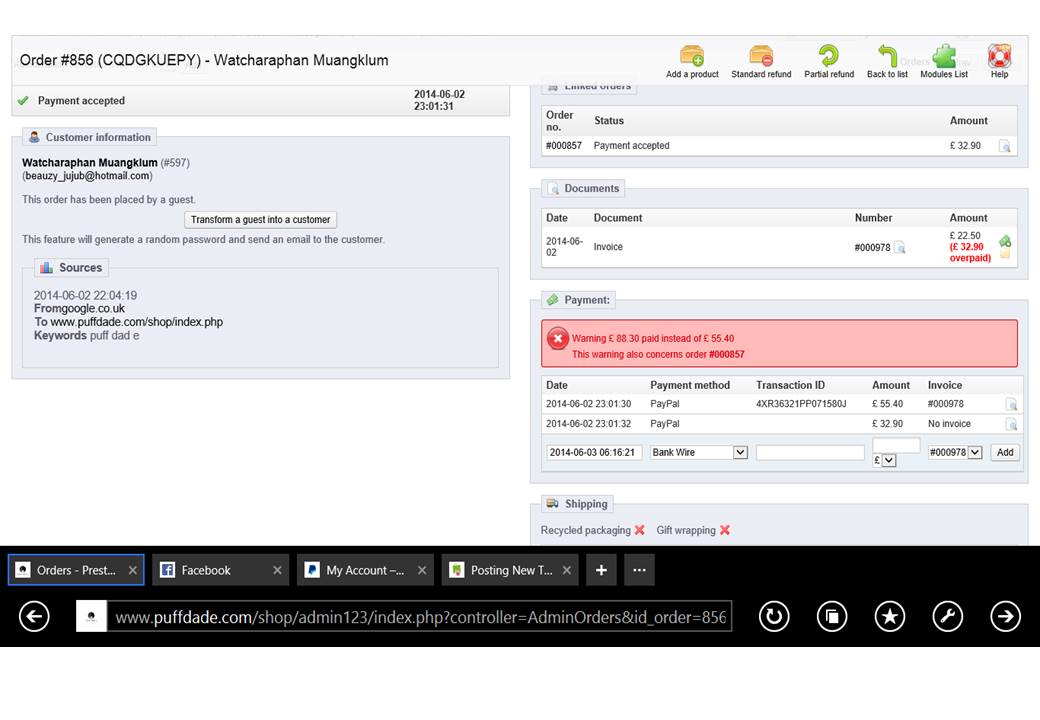Open browser page tools wrench
This screenshot has width=1040, height=720.
click(948, 617)
